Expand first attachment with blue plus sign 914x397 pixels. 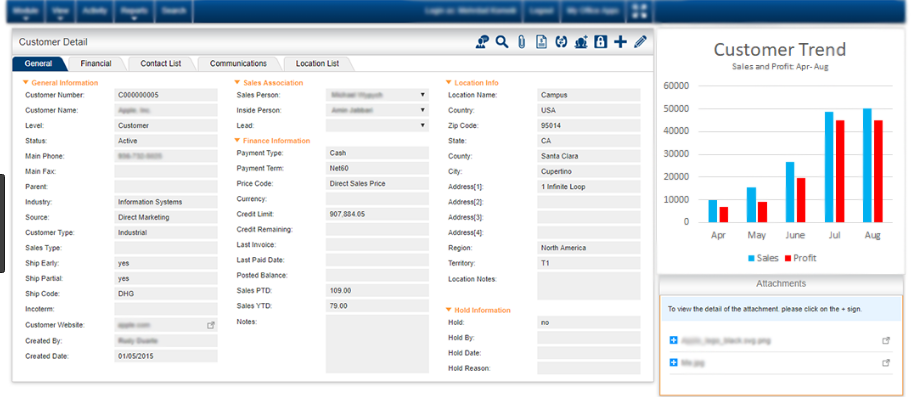pyautogui.click(x=674, y=340)
